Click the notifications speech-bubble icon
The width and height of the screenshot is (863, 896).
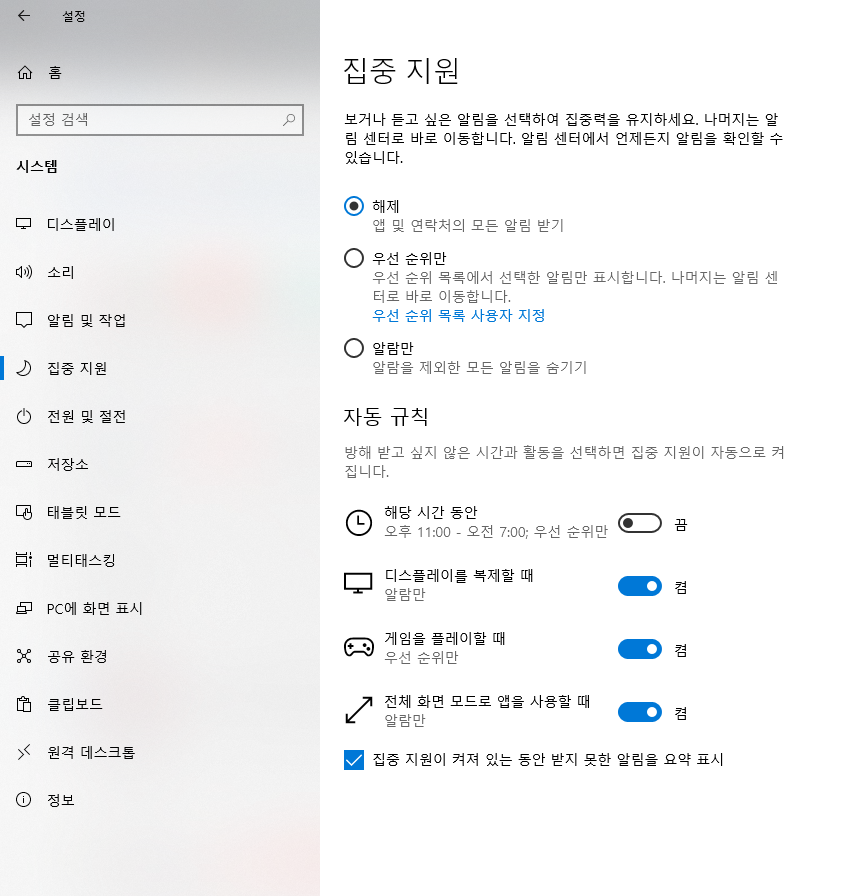pos(24,320)
